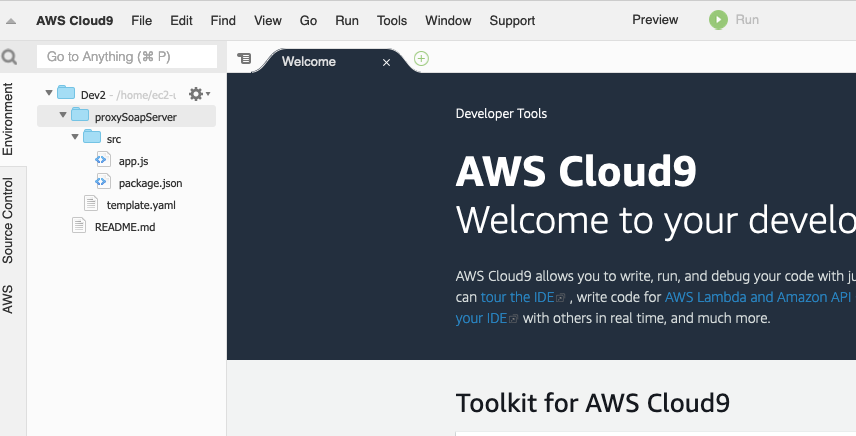This screenshot has height=436, width=856.
Task: Open the File menu
Action: (x=141, y=21)
